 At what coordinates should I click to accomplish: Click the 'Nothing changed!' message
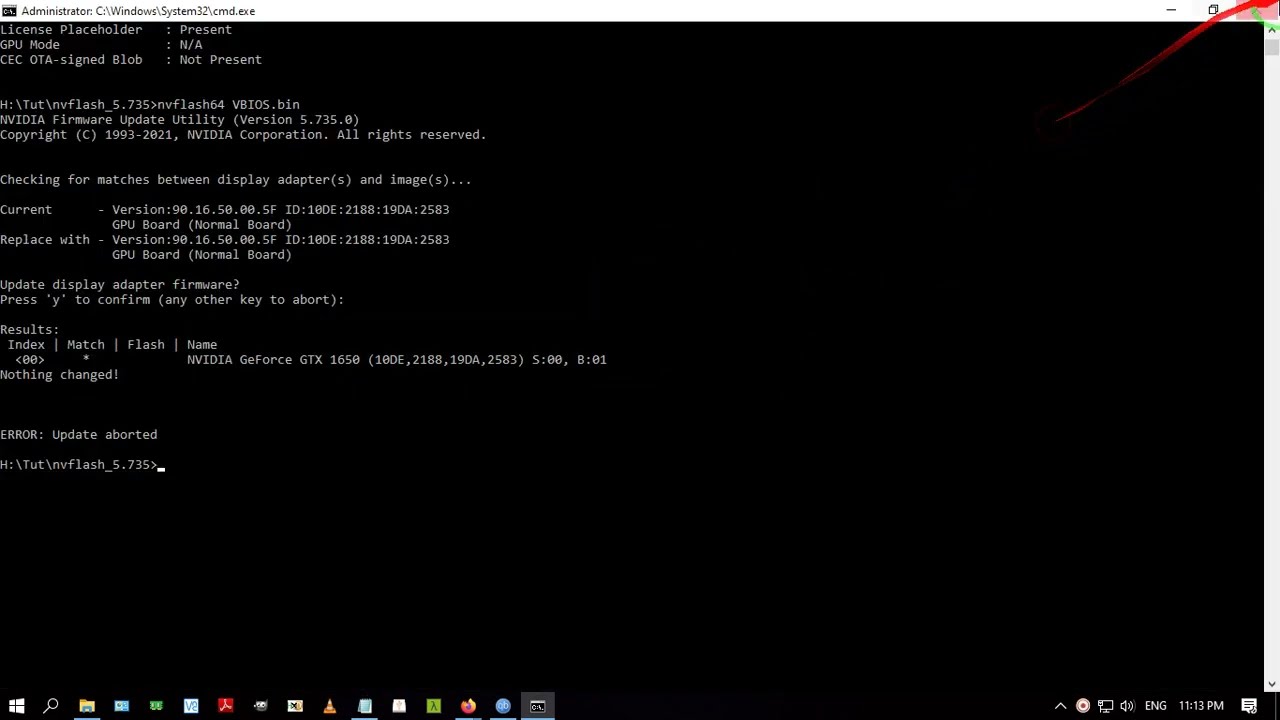59,374
